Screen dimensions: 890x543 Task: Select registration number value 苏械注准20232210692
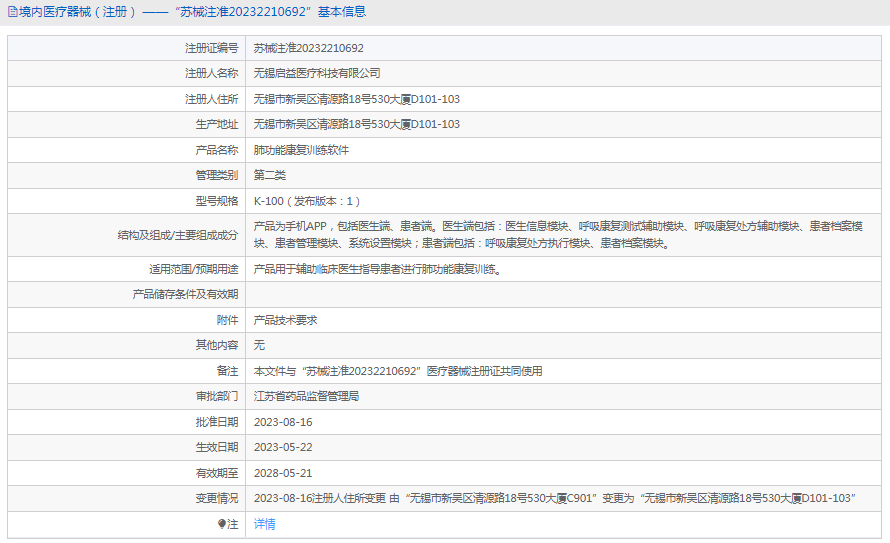coord(308,48)
